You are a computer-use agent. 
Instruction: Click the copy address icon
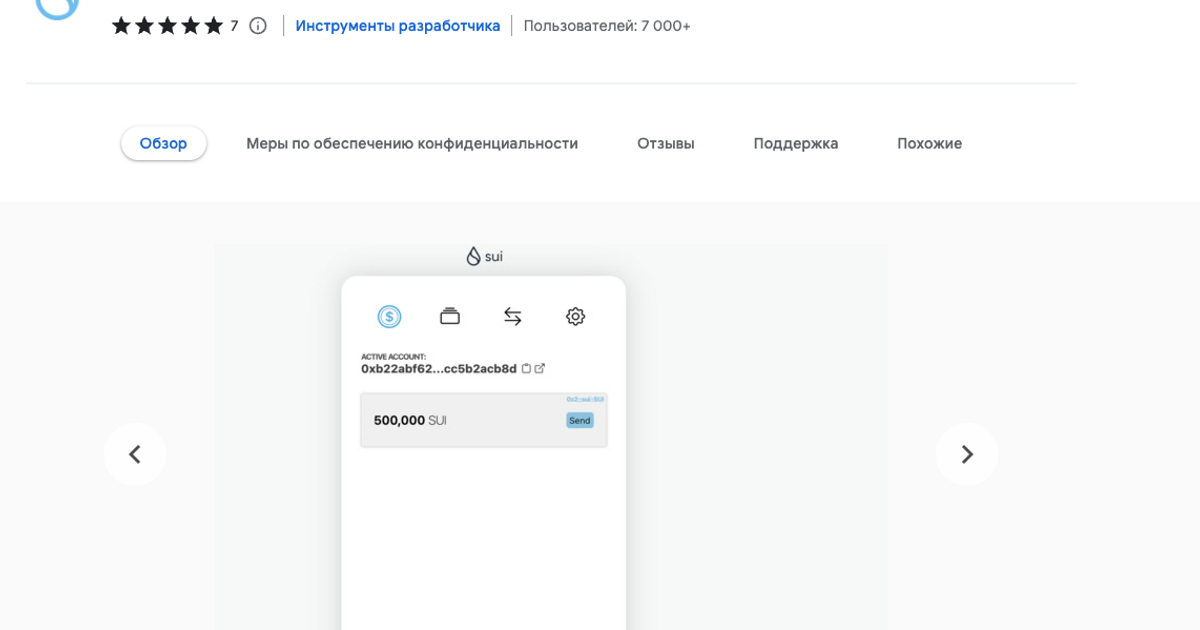(x=527, y=368)
